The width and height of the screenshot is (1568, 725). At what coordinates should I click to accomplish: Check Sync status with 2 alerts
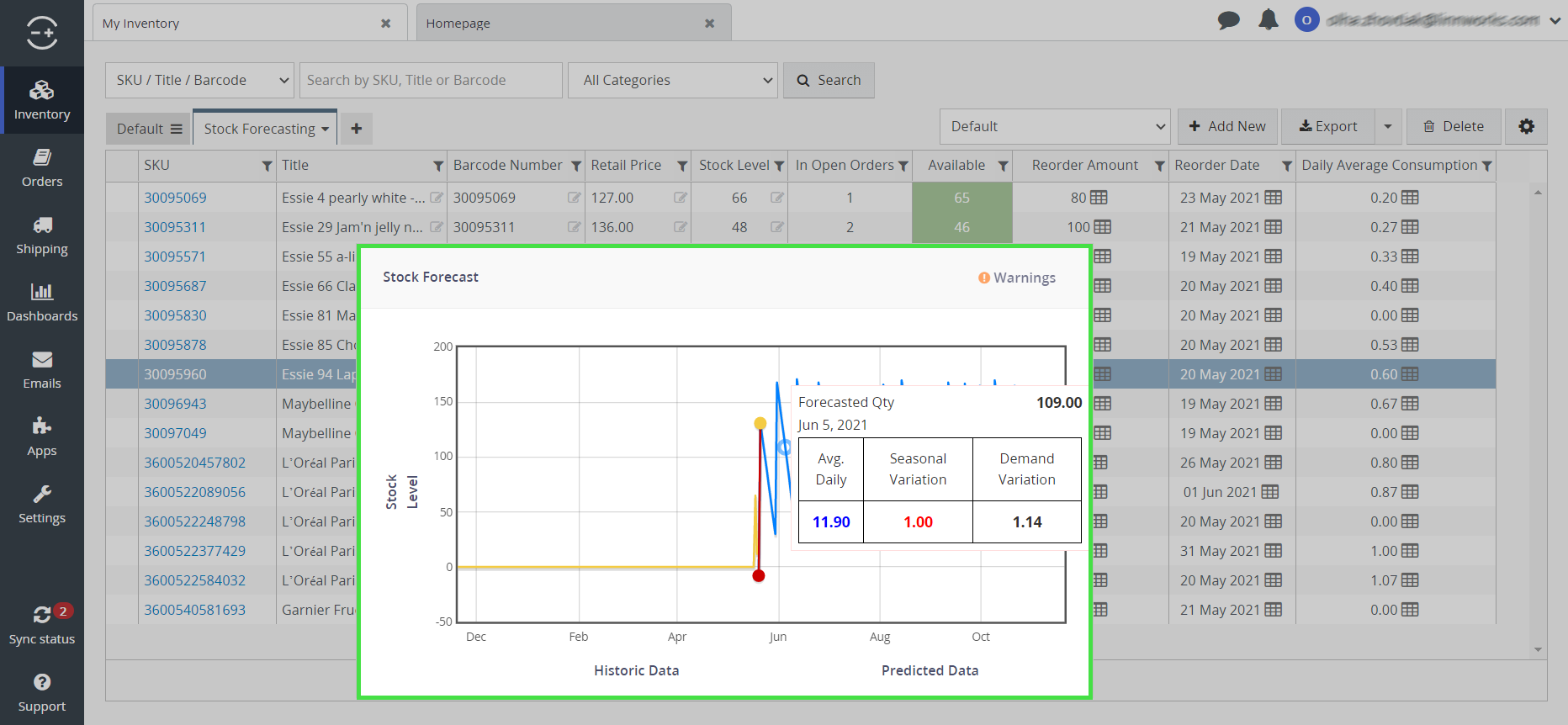42,625
